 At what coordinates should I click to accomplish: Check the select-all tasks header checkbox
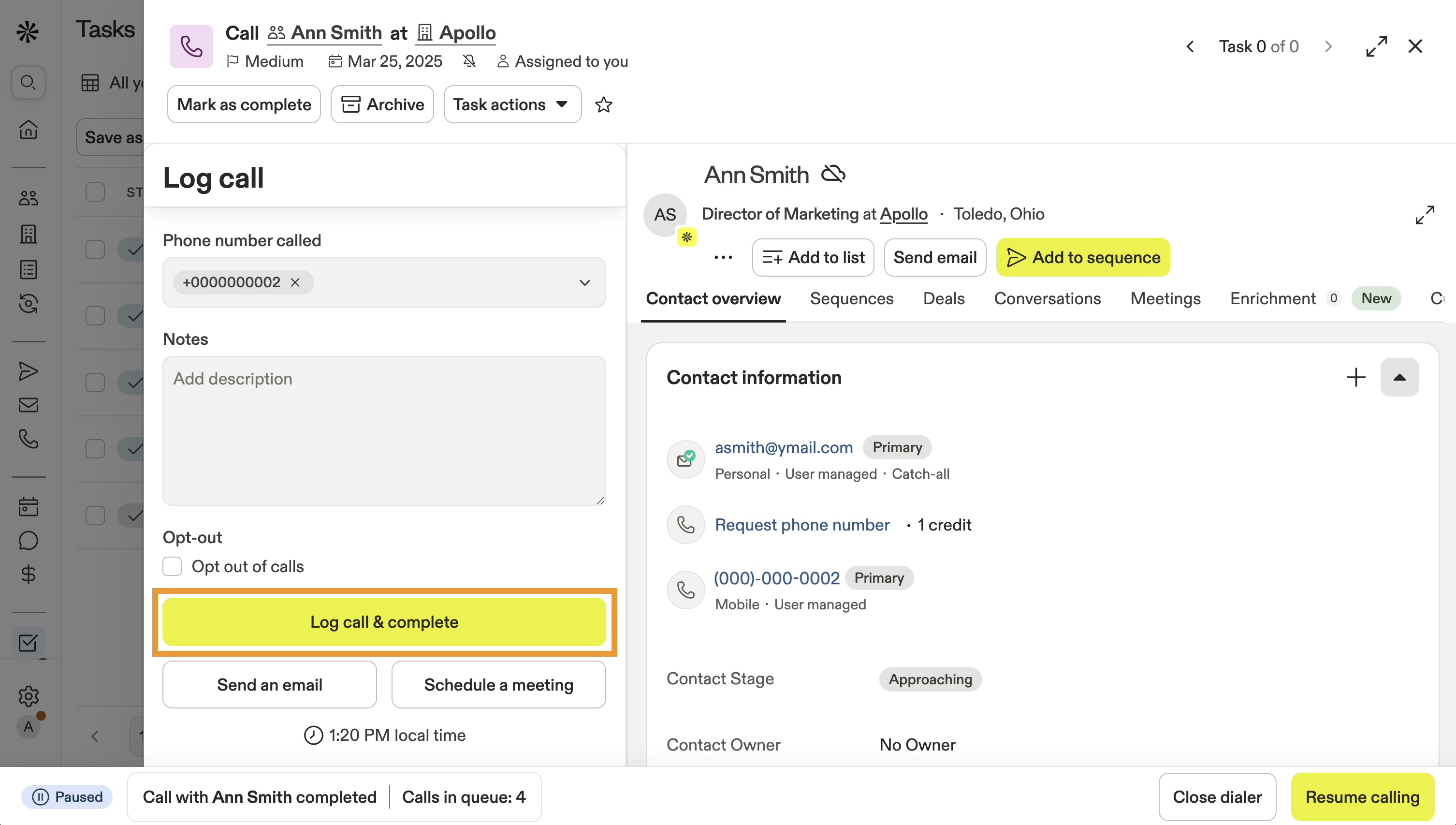pos(95,192)
